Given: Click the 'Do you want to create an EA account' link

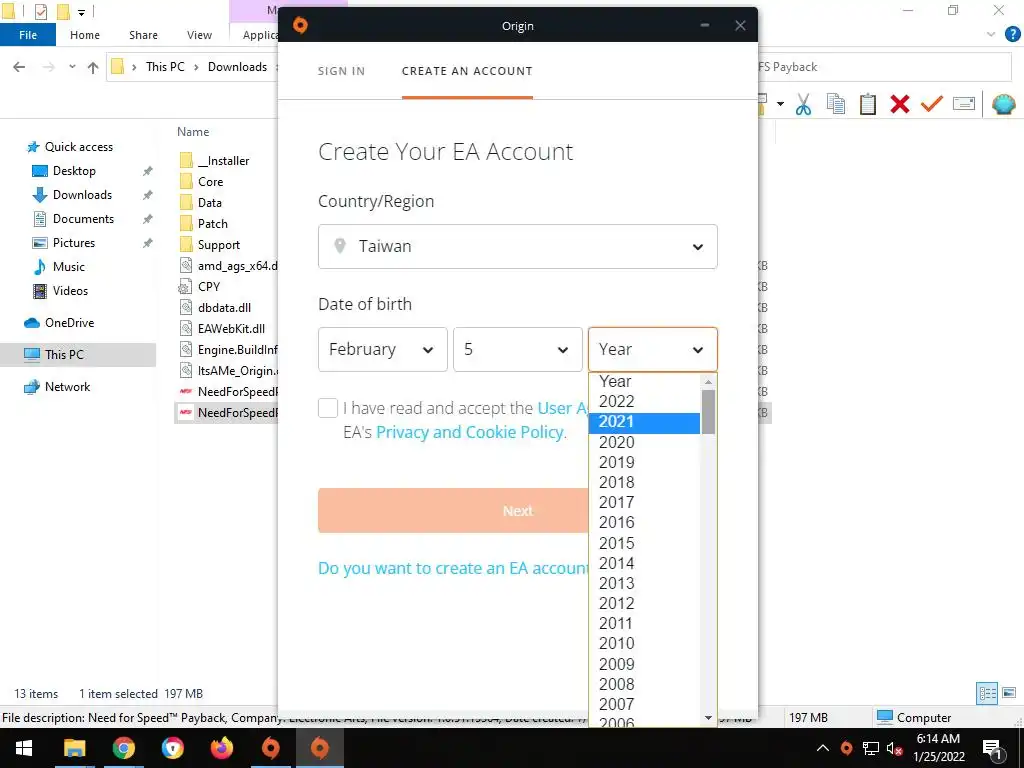Looking at the screenshot, I should click(x=453, y=568).
